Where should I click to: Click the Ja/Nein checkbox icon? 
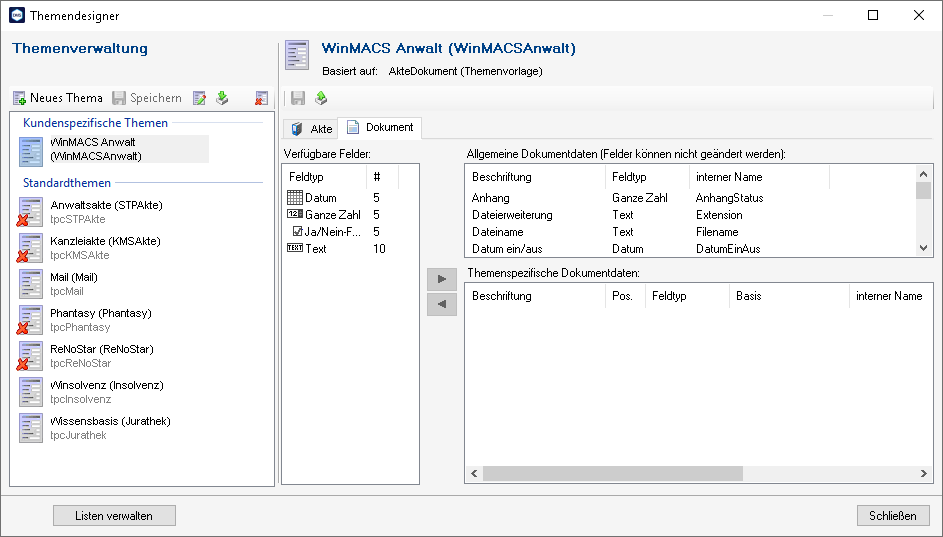[297, 231]
